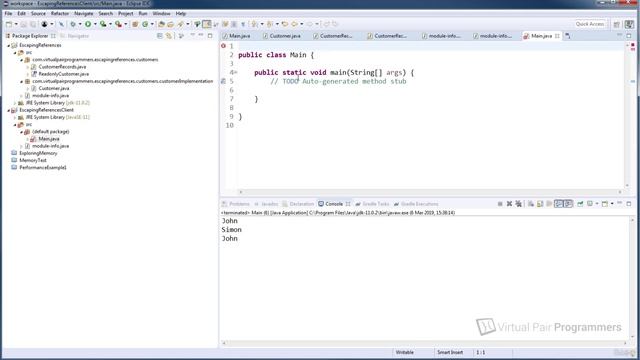Click the Pin Console icon
Screen dimensions: 640x360
coord(580,204)
